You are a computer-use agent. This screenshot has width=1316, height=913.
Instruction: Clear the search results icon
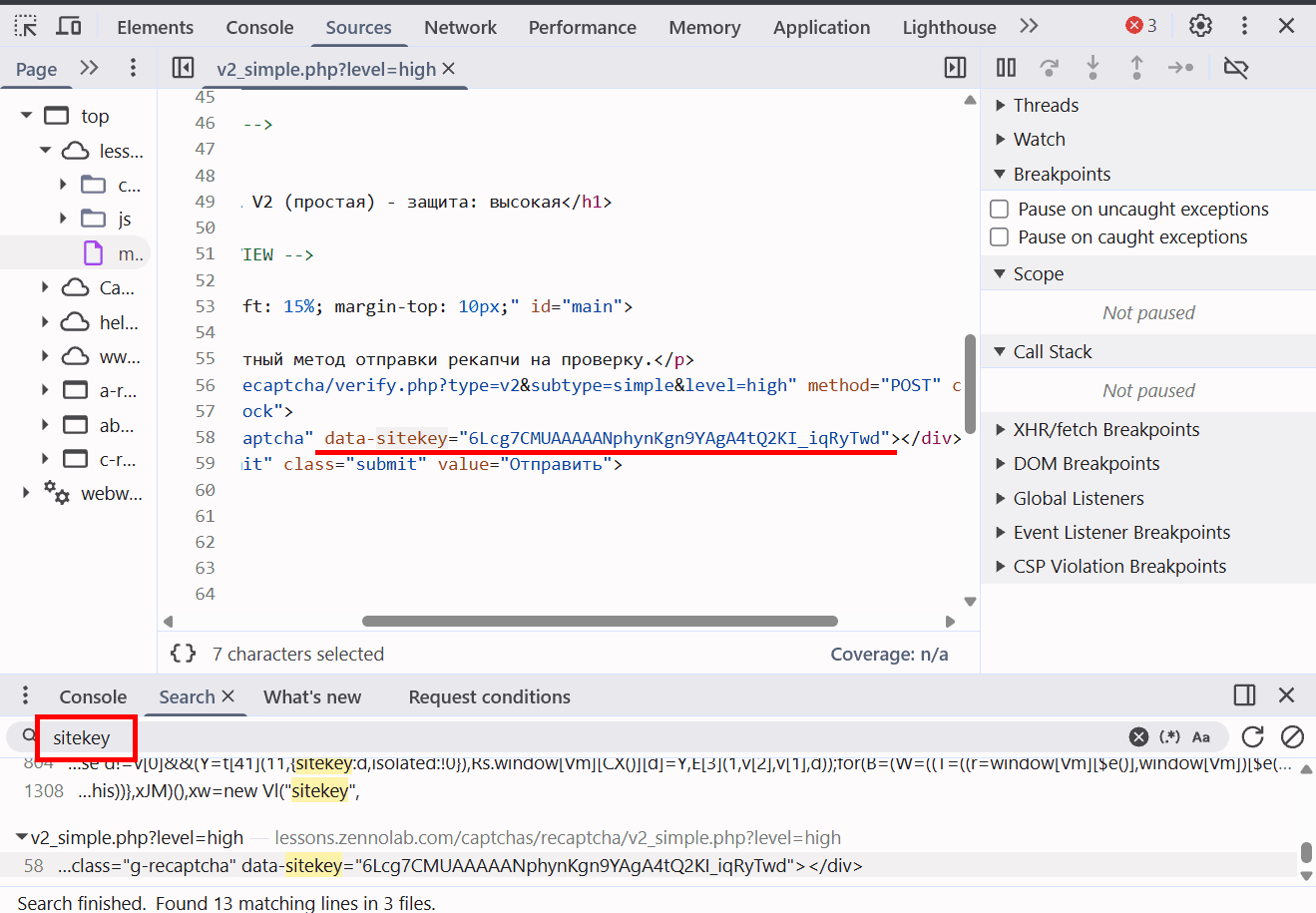pos(1292,736)
